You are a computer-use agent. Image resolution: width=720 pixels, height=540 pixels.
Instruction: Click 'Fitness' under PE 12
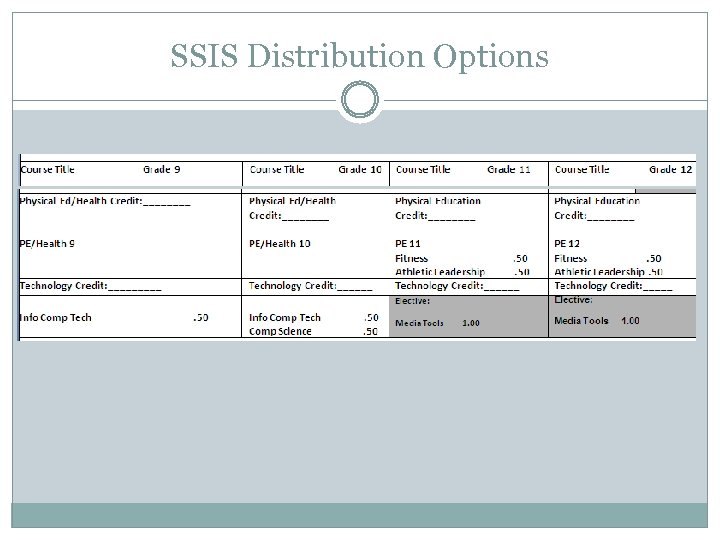coord(571,259)
